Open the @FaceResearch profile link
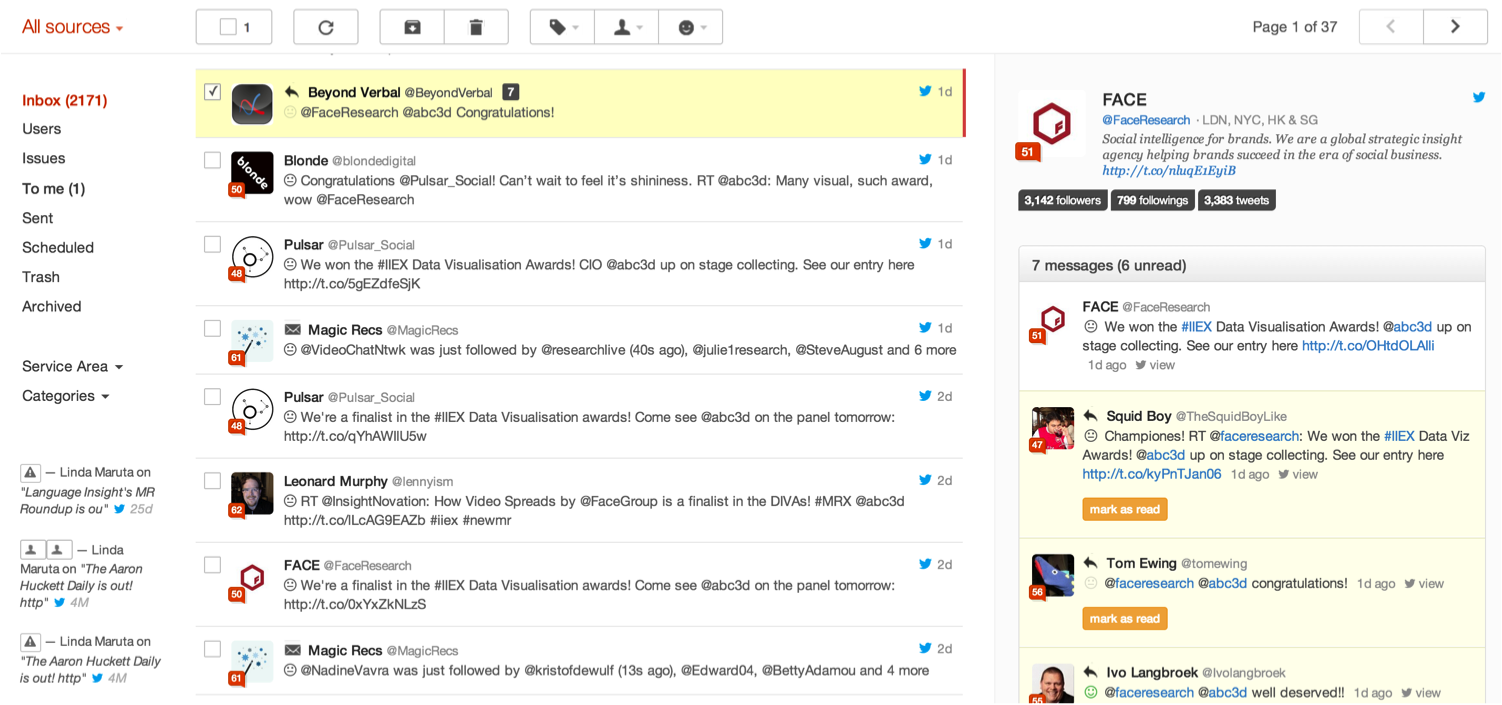 [1146, 120]
